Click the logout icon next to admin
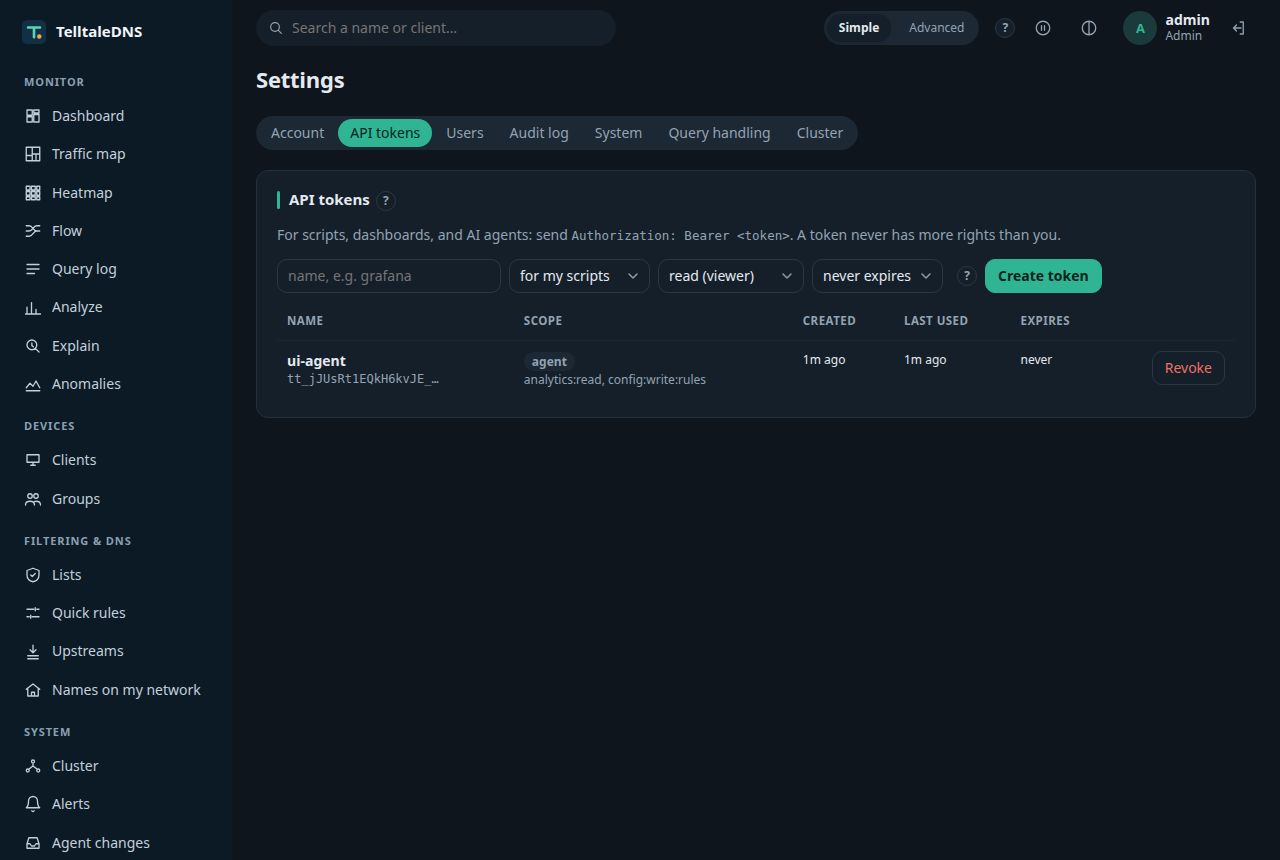This screenshot has width=1280, height=860. (x=1238, y=28)
